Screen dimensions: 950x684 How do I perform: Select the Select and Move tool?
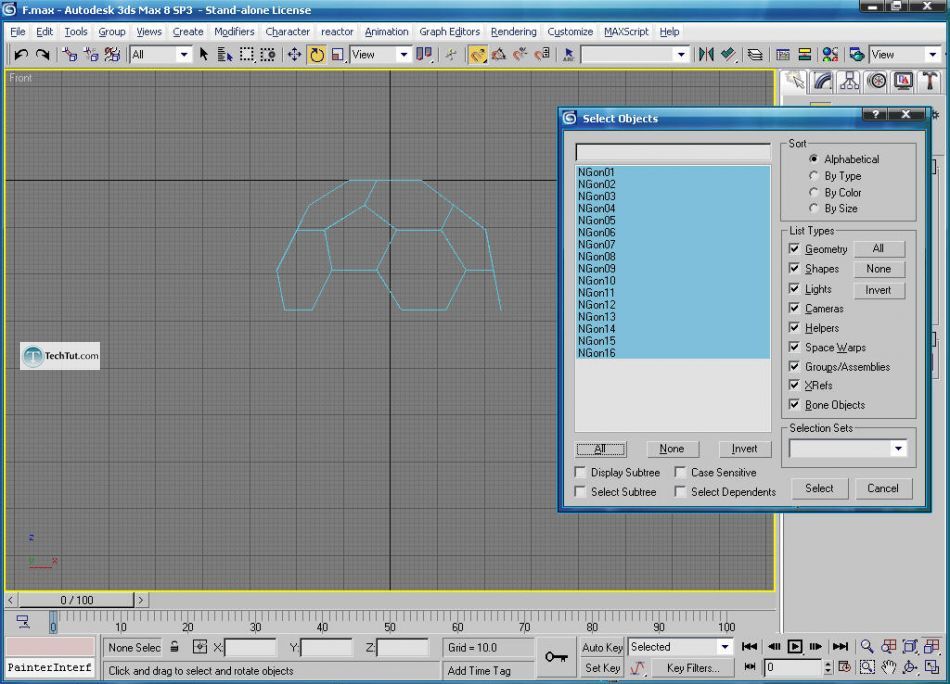tap(294, 55)
